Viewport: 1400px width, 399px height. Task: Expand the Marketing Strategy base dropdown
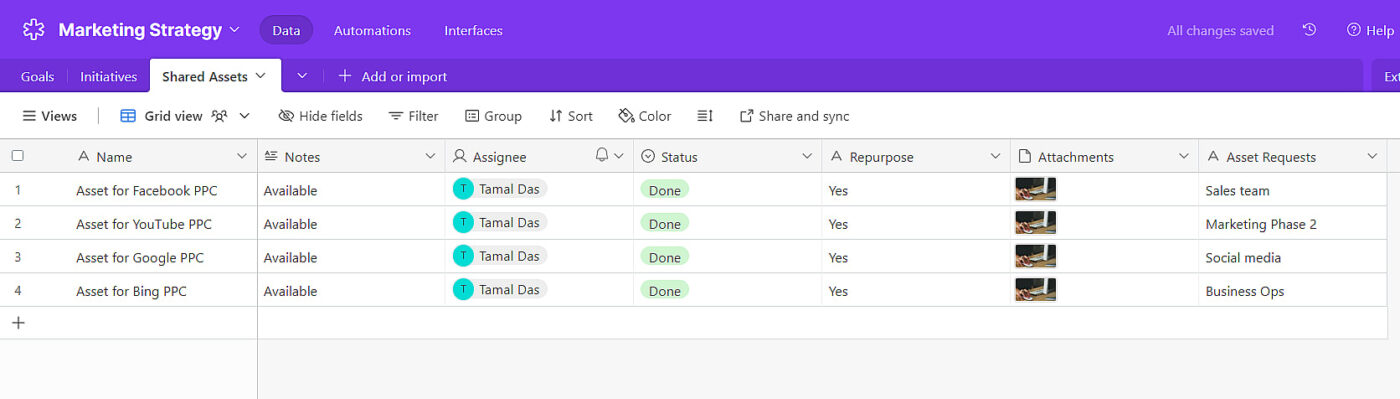pyautogui.click(x=235, y=30)
